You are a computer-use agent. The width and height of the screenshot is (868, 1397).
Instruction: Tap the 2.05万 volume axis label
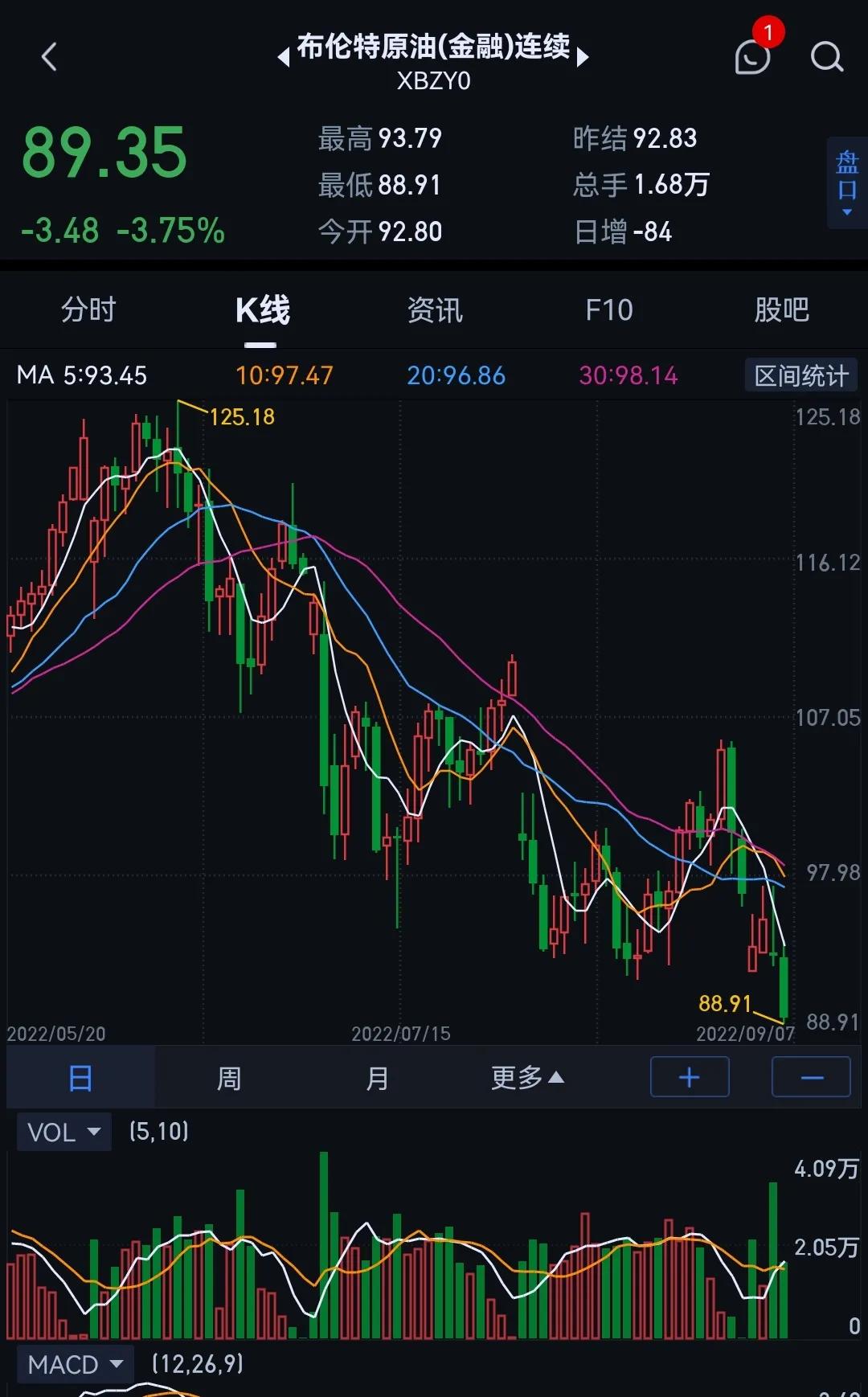pyautogui.click(x=827, y=1247)
